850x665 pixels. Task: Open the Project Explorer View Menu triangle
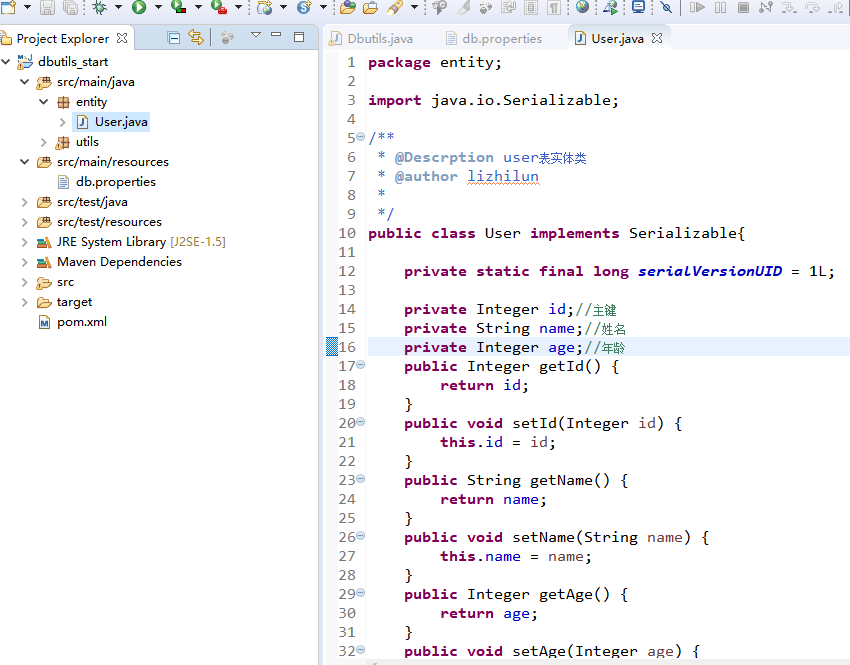coord(255,37)
